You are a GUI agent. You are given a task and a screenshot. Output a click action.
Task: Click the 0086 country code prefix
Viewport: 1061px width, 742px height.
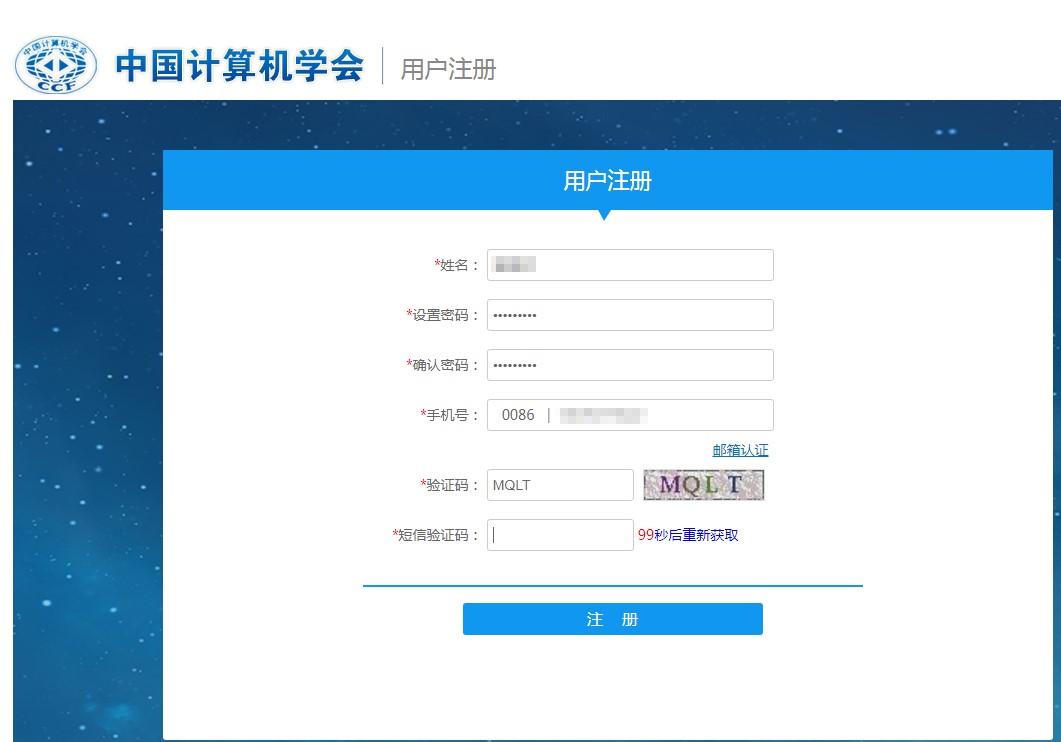[518, 415]
